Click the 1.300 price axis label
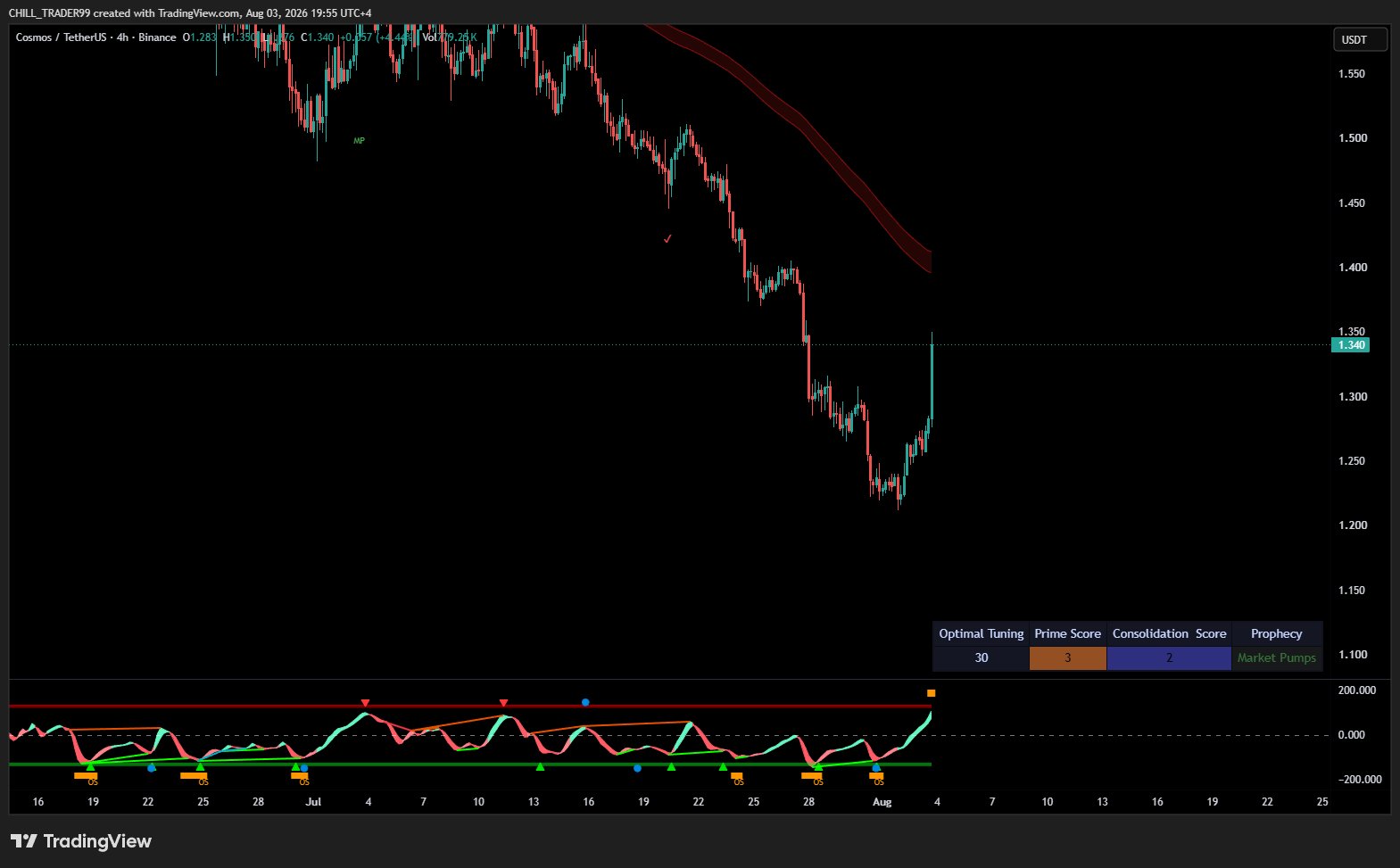Screen dimensions: 1400x868 tap(1351, 397)
